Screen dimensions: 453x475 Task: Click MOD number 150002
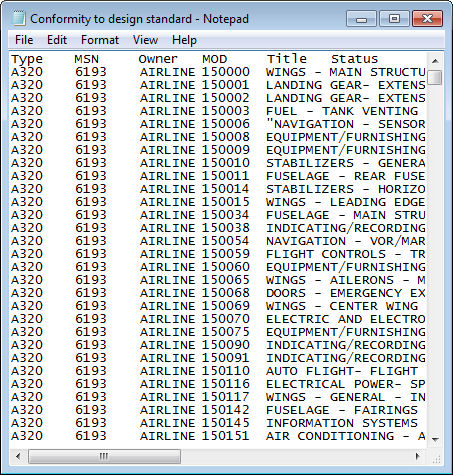click(226, 98)
